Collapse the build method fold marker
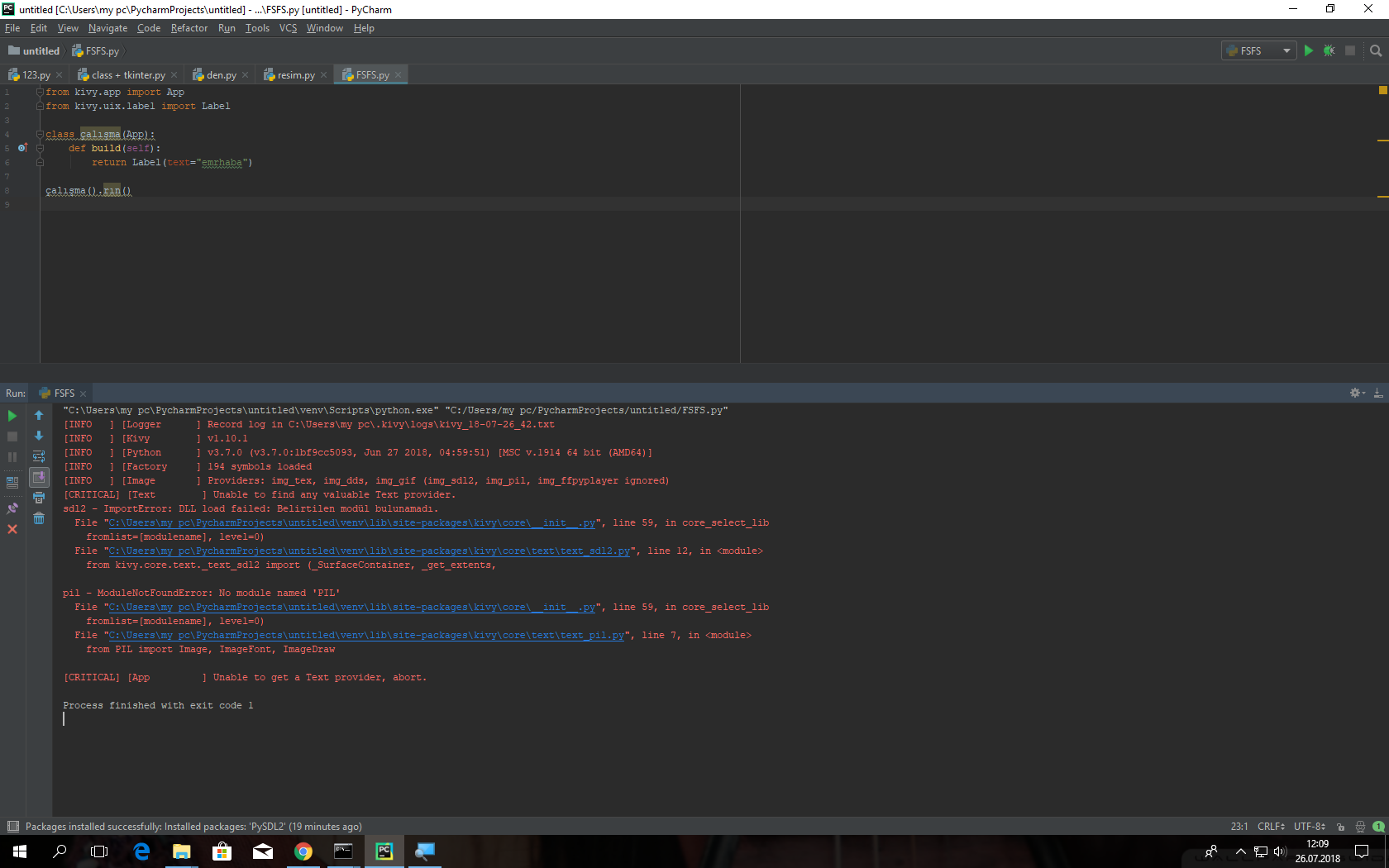Viewport: 1389px width, 868px height. pos(40,148)
